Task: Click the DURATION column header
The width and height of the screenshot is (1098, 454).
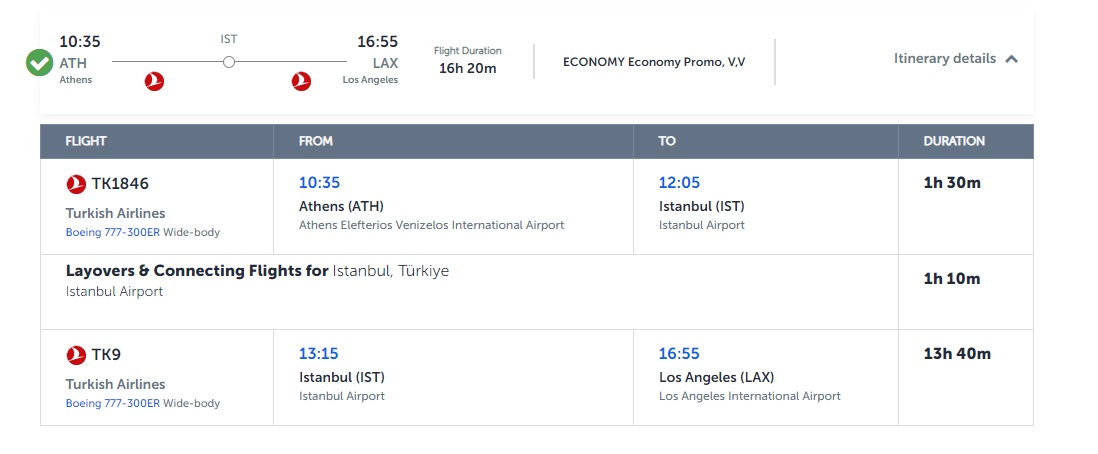Action: pos(954,141)
